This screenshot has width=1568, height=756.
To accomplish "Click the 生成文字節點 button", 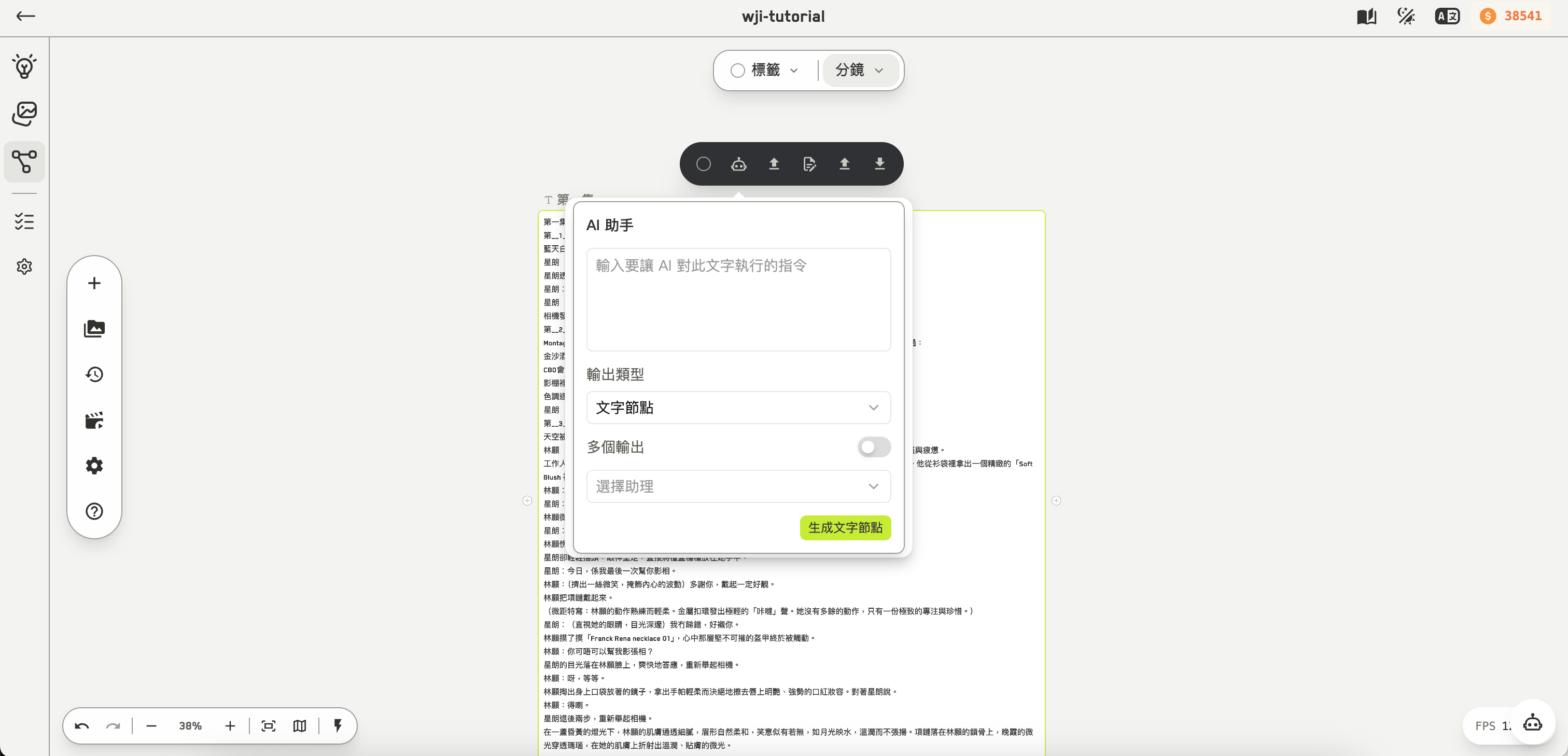I will pos(846,528).
